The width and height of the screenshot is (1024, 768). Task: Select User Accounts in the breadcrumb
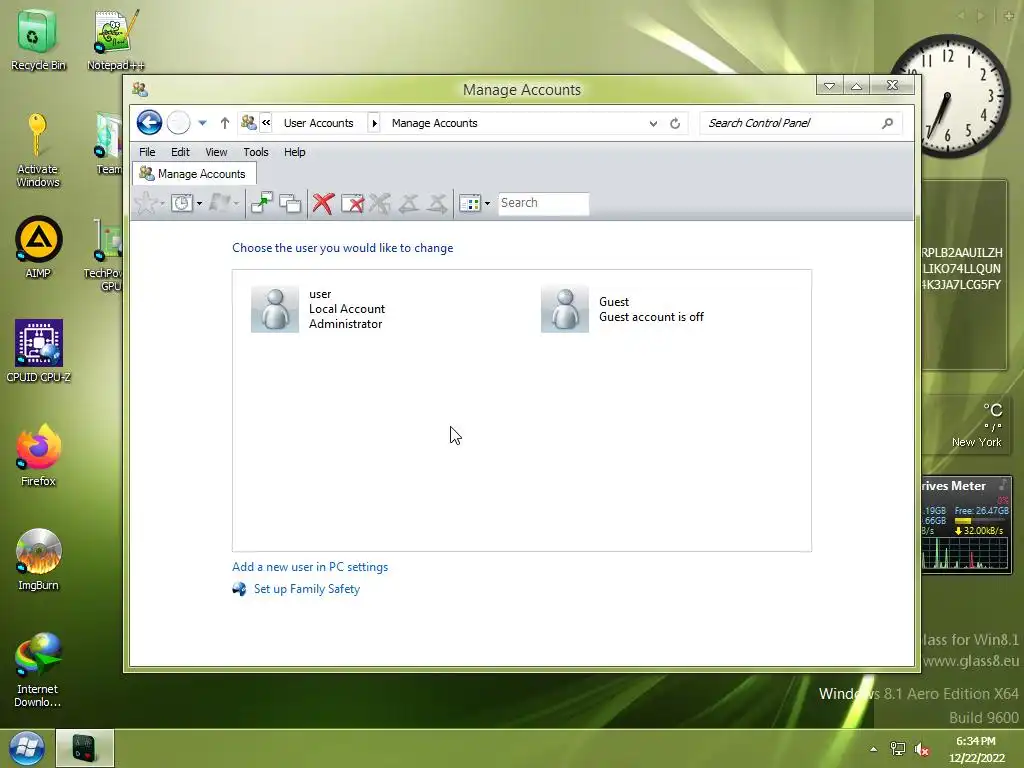pos(318,123)
